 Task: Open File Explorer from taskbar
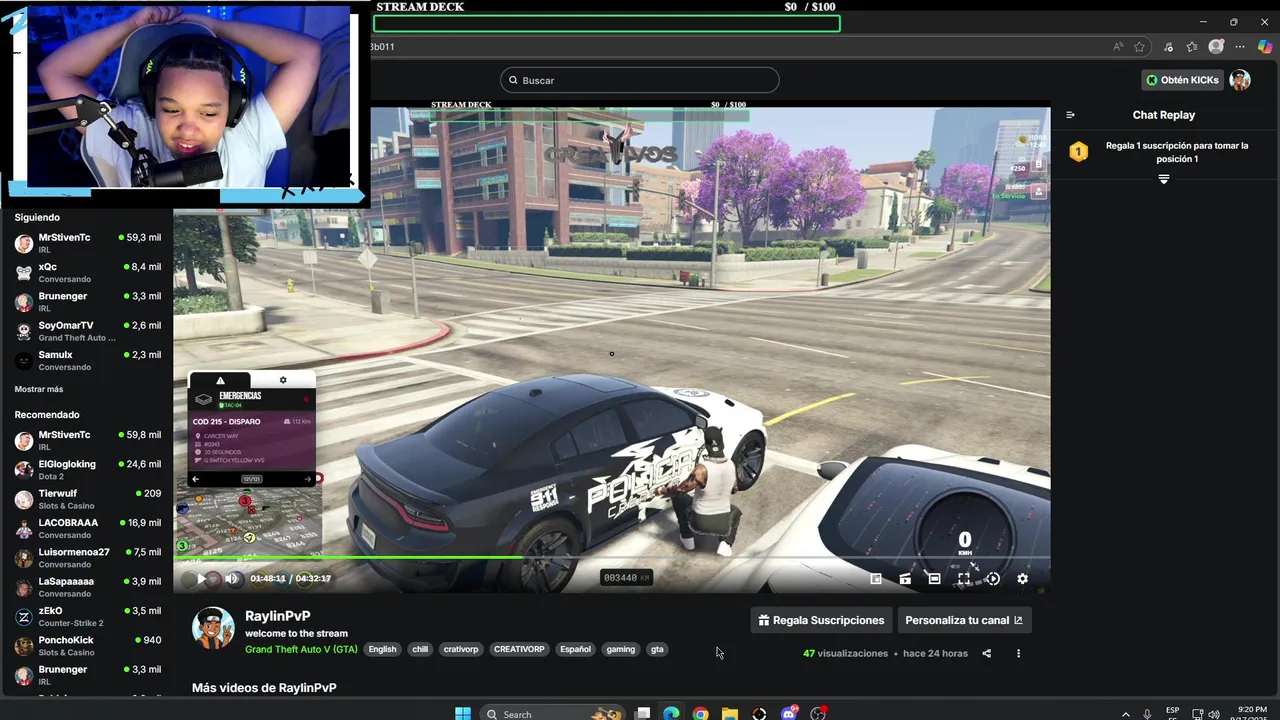730,713
